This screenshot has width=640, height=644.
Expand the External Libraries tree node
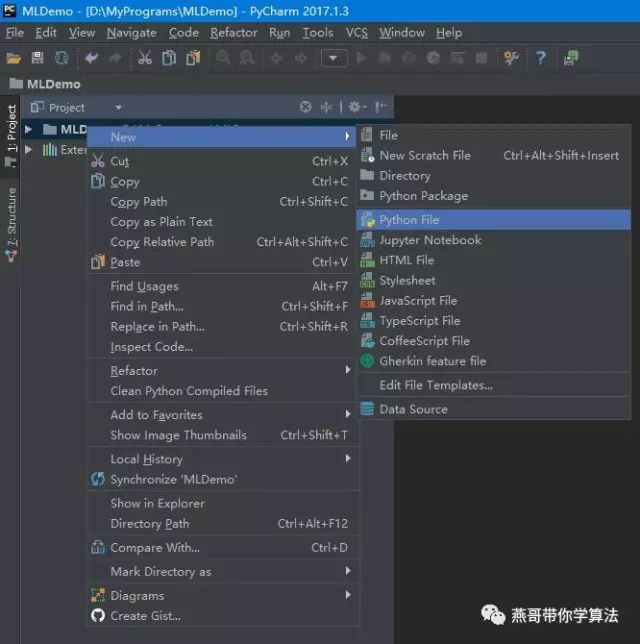tap(28, 149)
